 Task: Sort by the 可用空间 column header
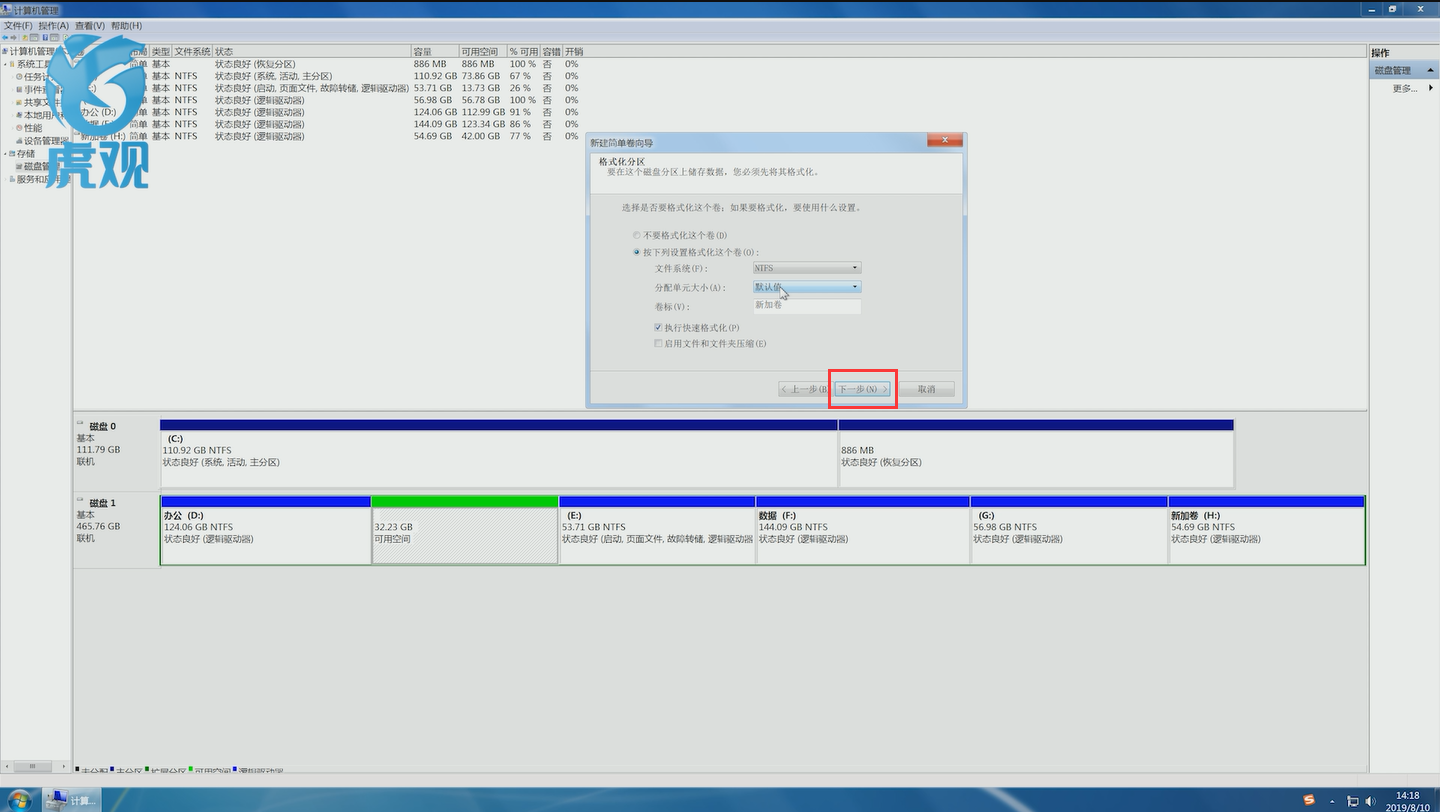[483, 51]
